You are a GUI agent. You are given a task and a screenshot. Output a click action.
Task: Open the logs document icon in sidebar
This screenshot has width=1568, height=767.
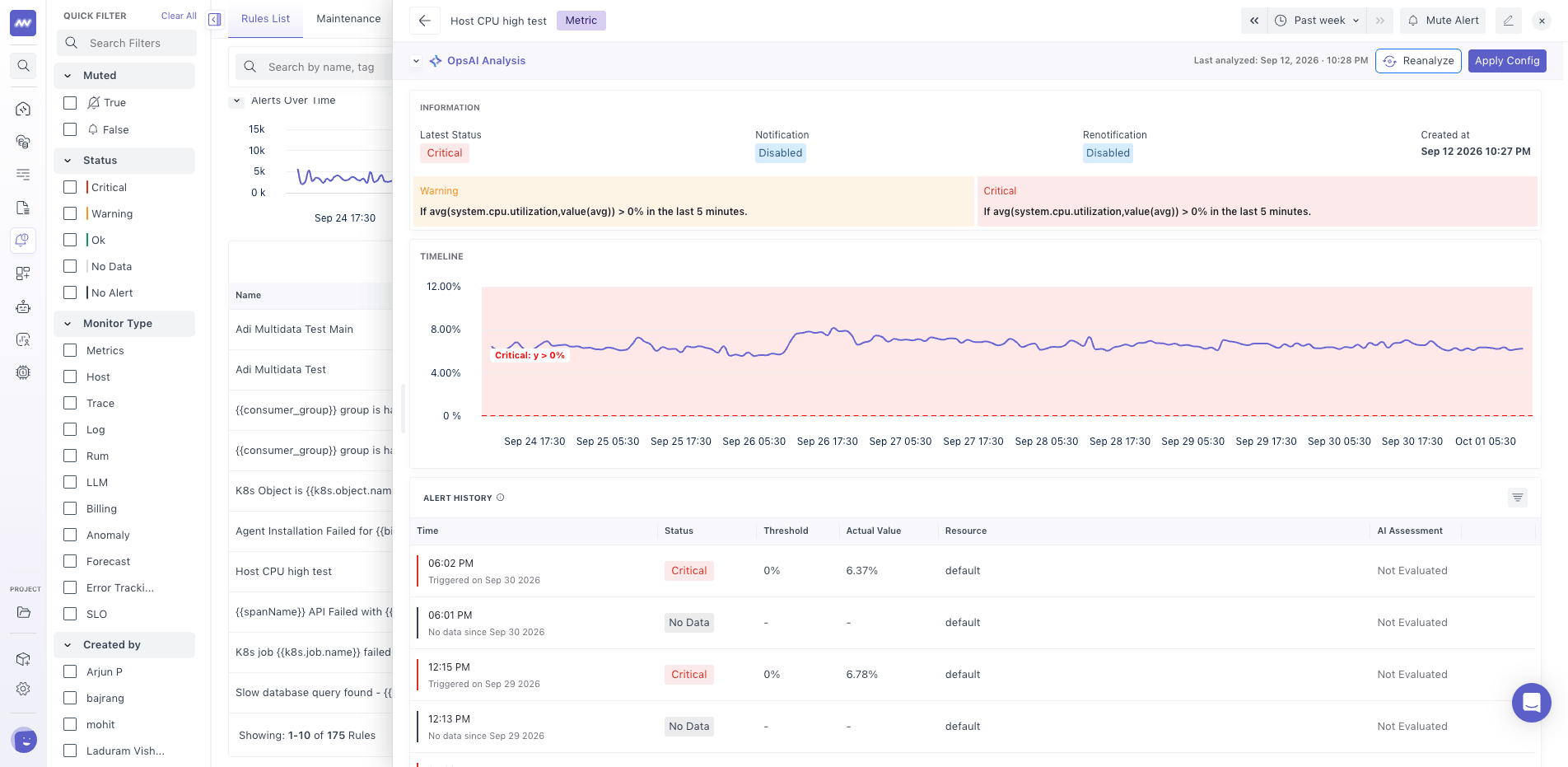23,208
